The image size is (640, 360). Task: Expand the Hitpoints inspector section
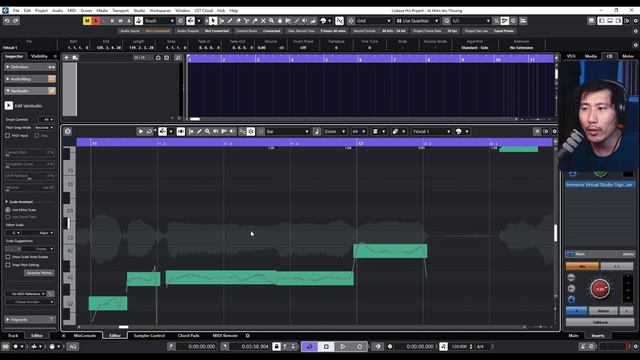(x=29, y=319)
